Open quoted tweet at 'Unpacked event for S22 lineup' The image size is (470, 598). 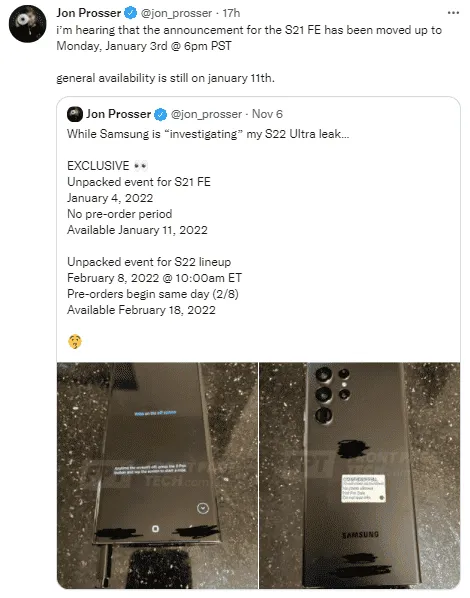(149, 262)
